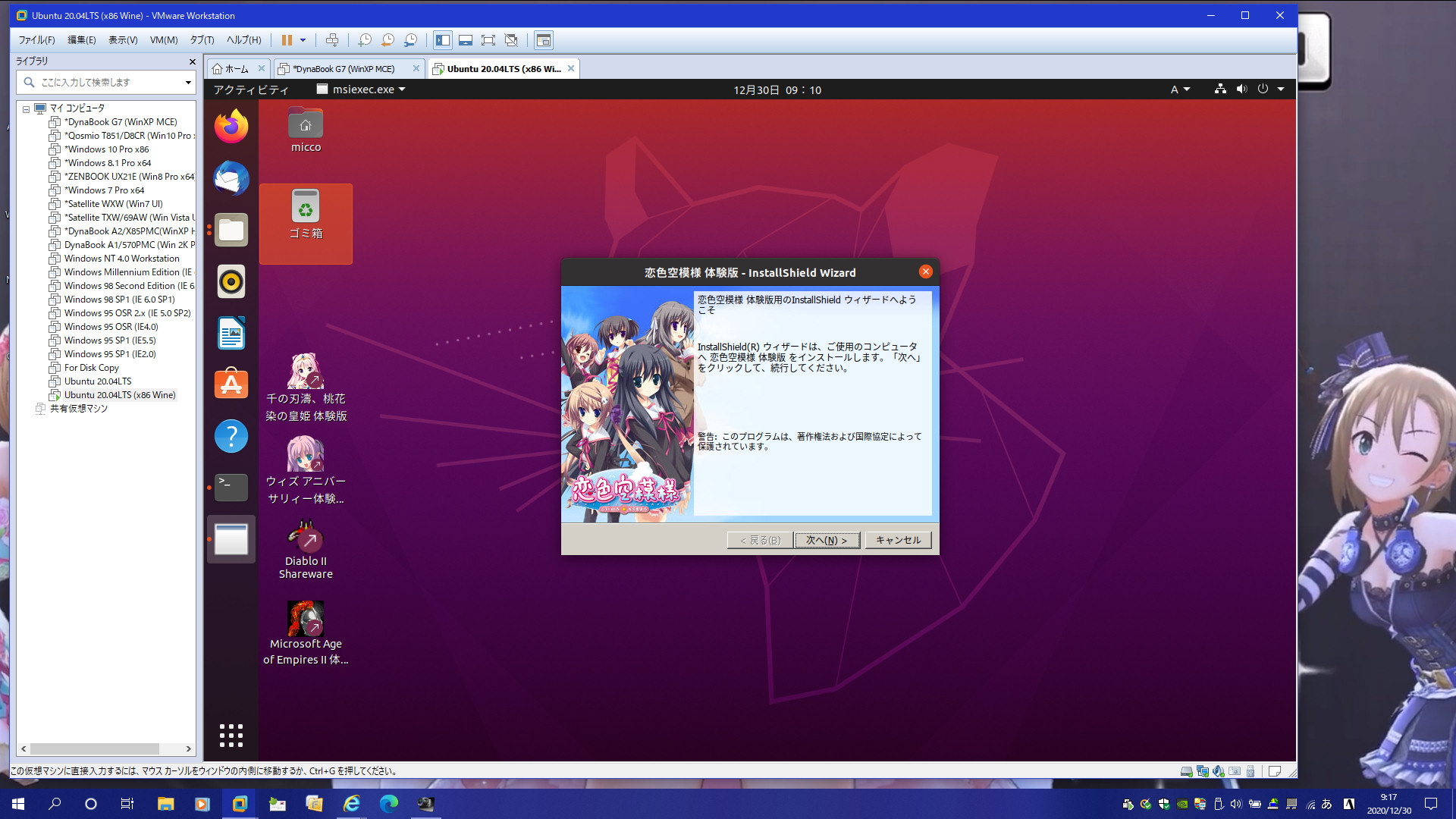Enter full screen mode

click(x=488, y=40)
